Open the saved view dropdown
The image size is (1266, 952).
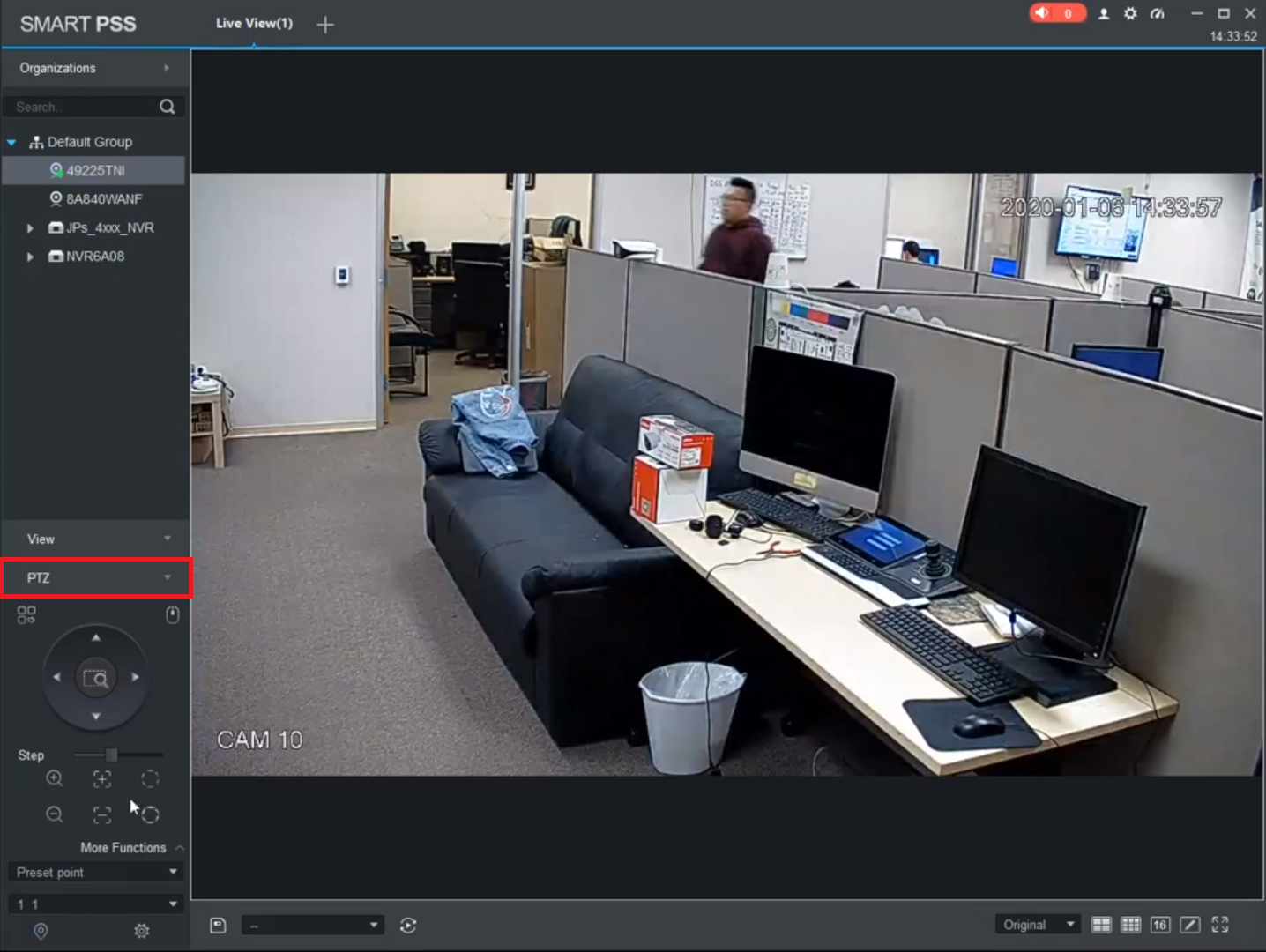pos(312,925)
